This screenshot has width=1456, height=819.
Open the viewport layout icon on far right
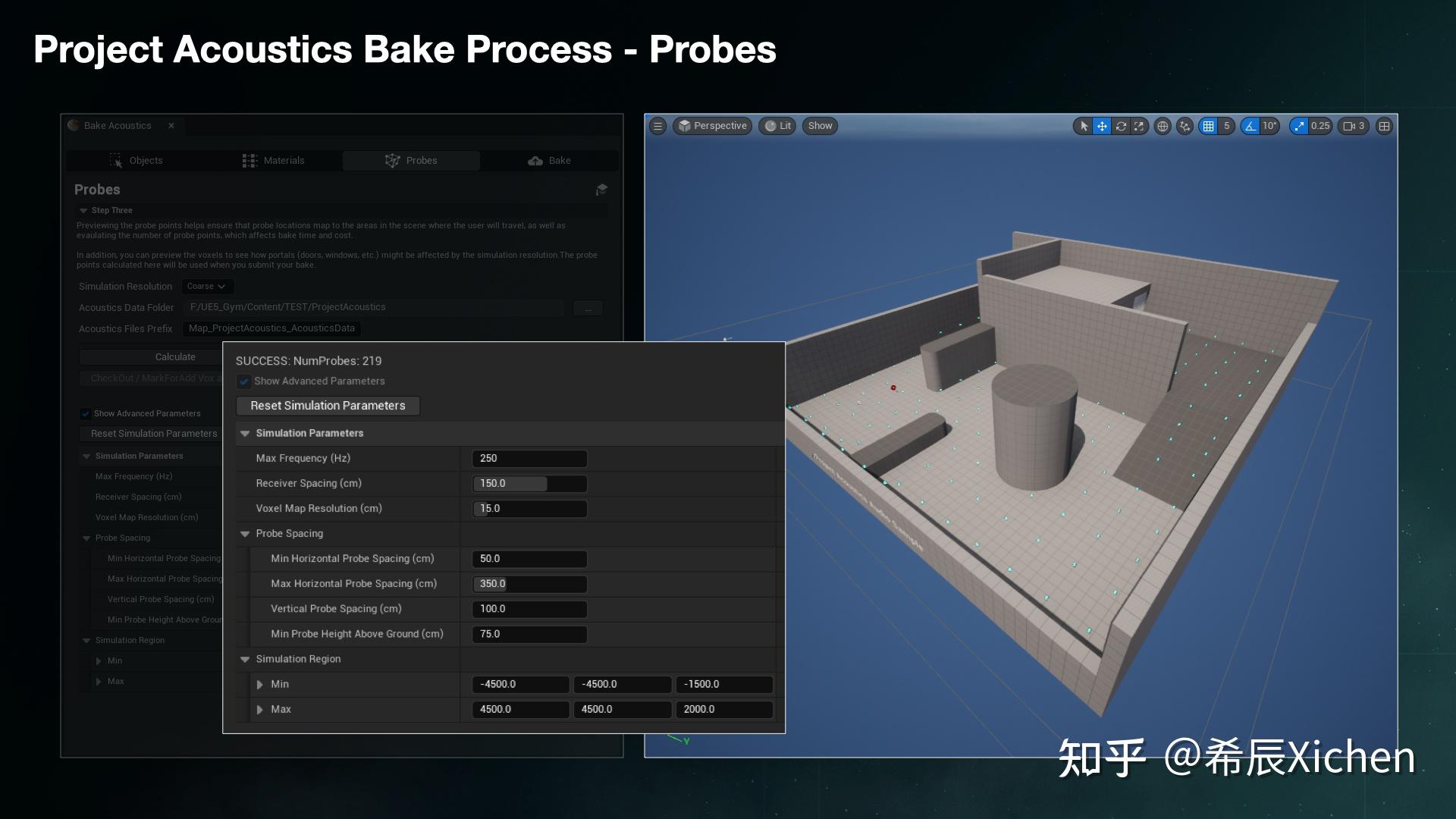[x=1383, y=126]
